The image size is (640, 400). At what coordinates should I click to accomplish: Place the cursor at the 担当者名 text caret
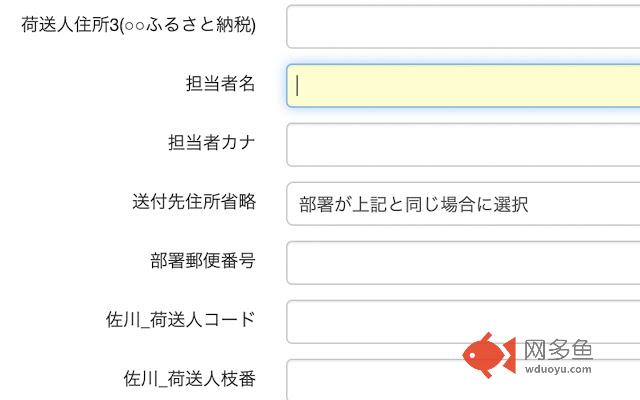click(x=298, y=86)
